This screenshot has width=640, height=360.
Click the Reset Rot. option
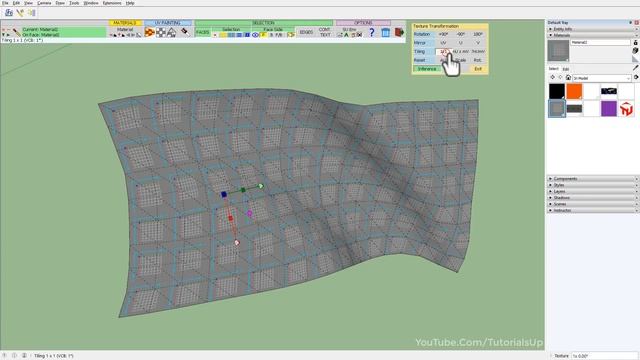(x=478, y=60)
